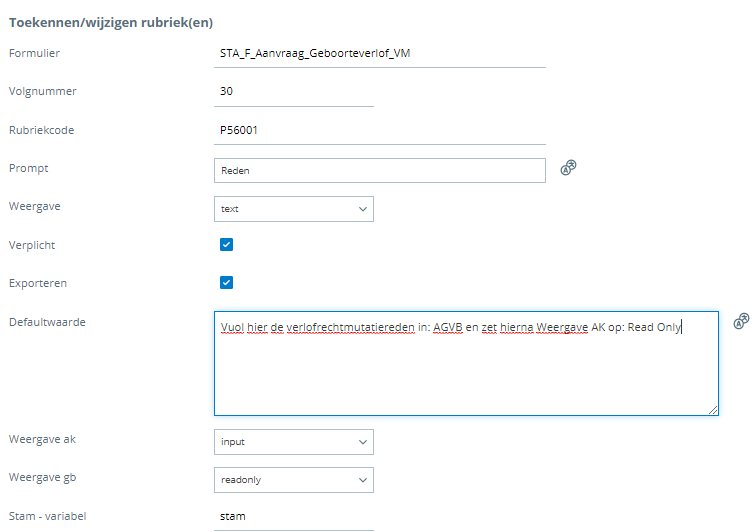The width and height of the screenshot is (756, 532).
Task: Focus the Volgnummer field containing 30
Action: coord(294,92)
